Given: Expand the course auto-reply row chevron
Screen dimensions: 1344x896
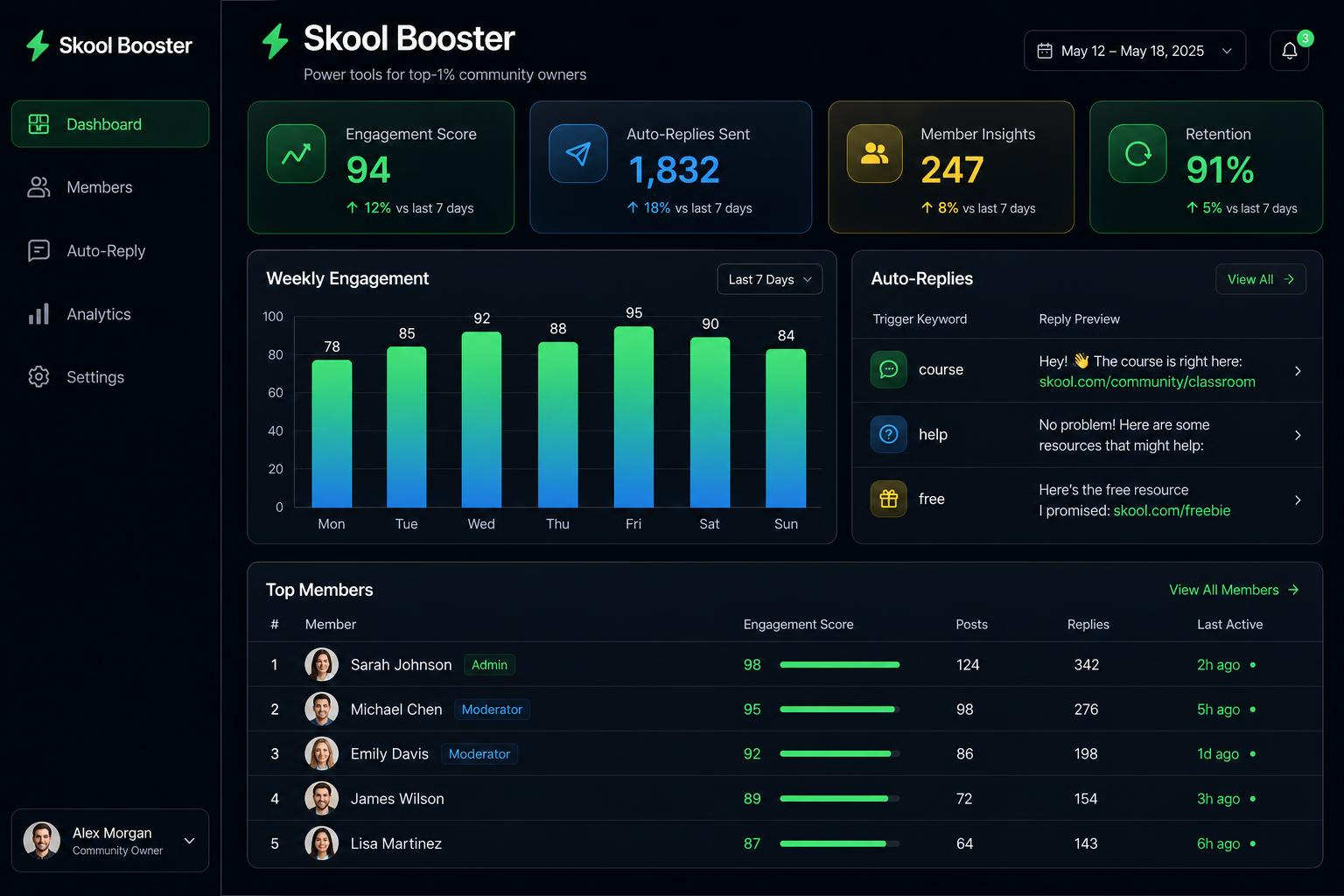Looking at the screenshot, I should 1298,371.
